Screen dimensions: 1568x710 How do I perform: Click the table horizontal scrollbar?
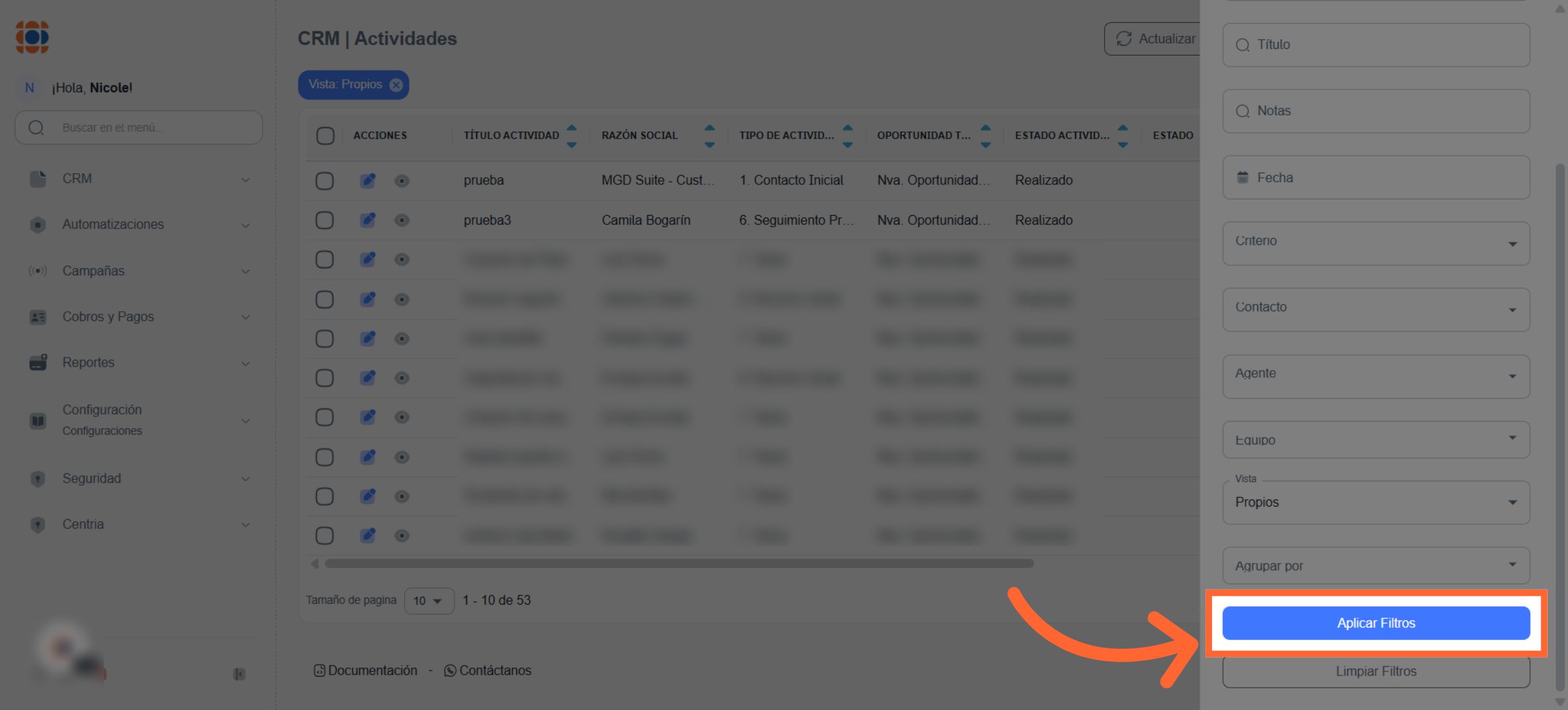pos(678,564)
